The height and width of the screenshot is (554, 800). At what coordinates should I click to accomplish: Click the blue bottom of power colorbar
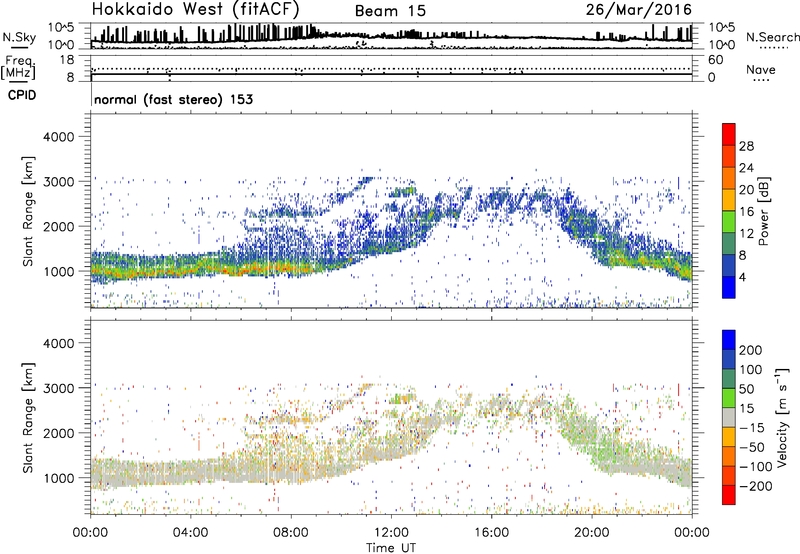click(729, 287)
